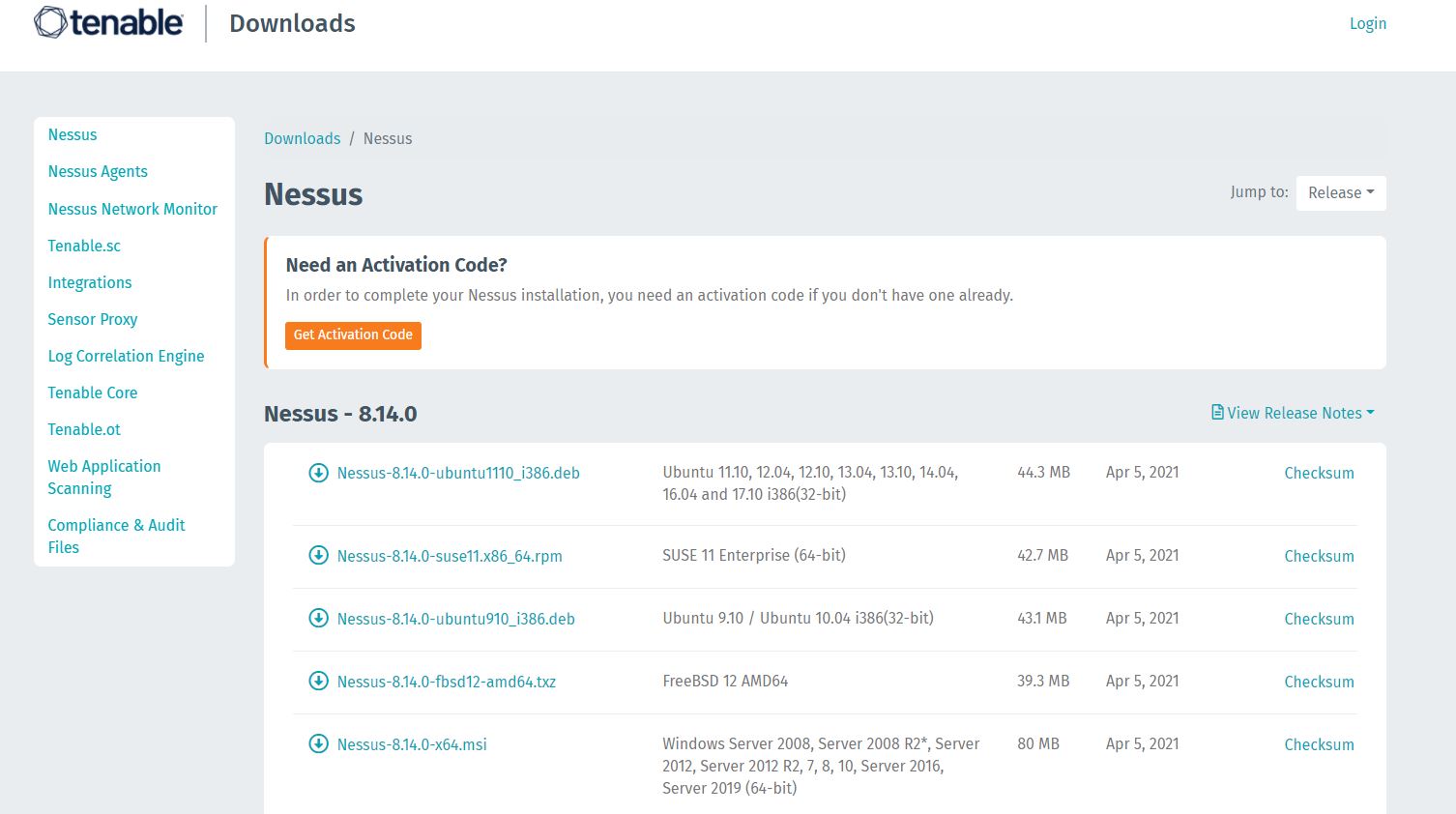Click Downloads in the breadcrumb
Viewport: 1456px width, 814px height.
(302, 138)
